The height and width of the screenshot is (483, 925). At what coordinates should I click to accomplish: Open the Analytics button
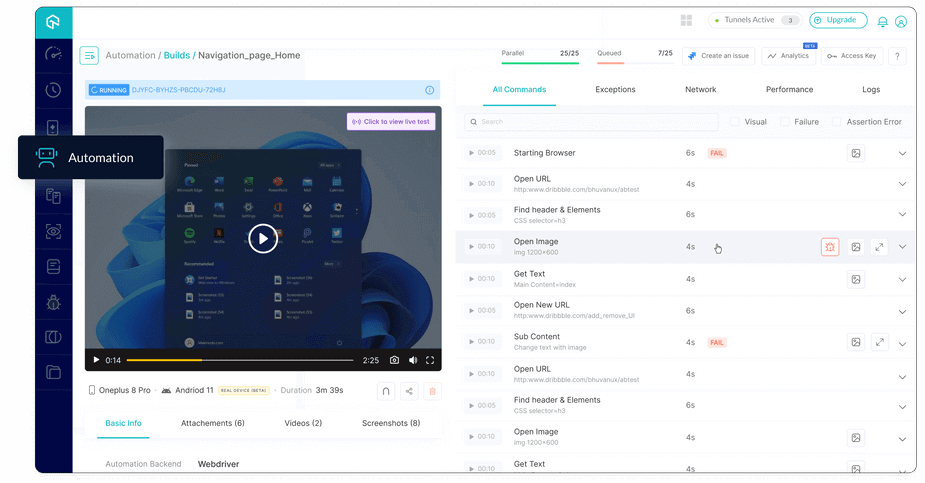[x=789, y=56]
